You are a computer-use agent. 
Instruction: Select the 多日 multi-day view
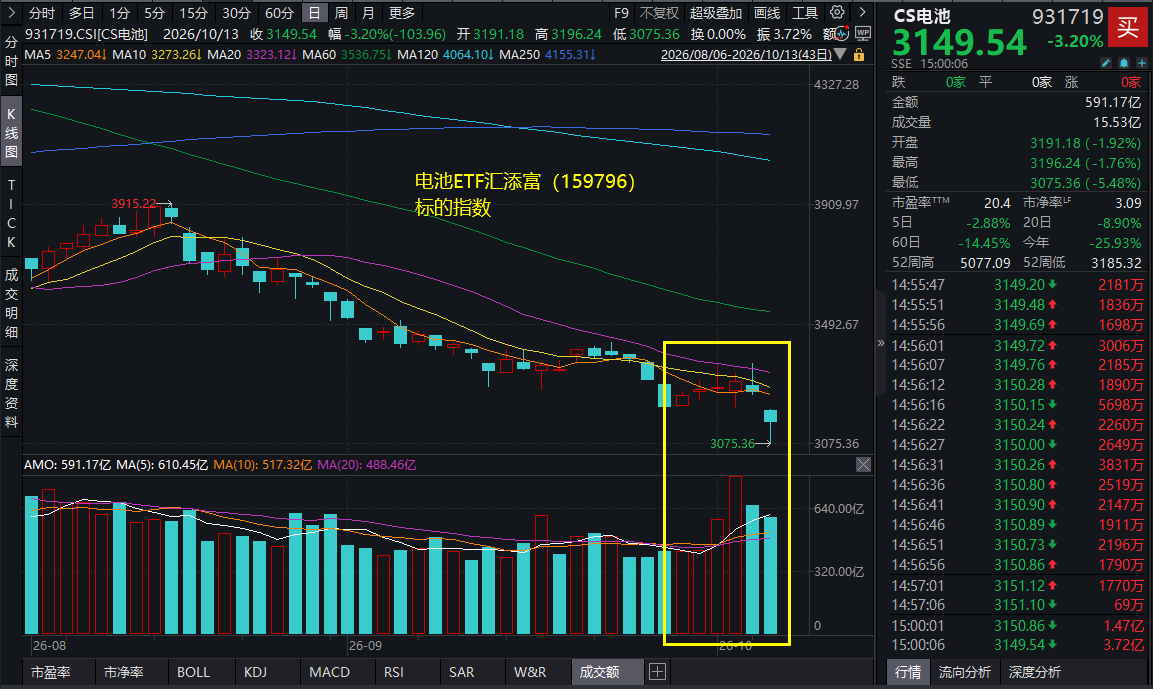click(x=82, y=13)
